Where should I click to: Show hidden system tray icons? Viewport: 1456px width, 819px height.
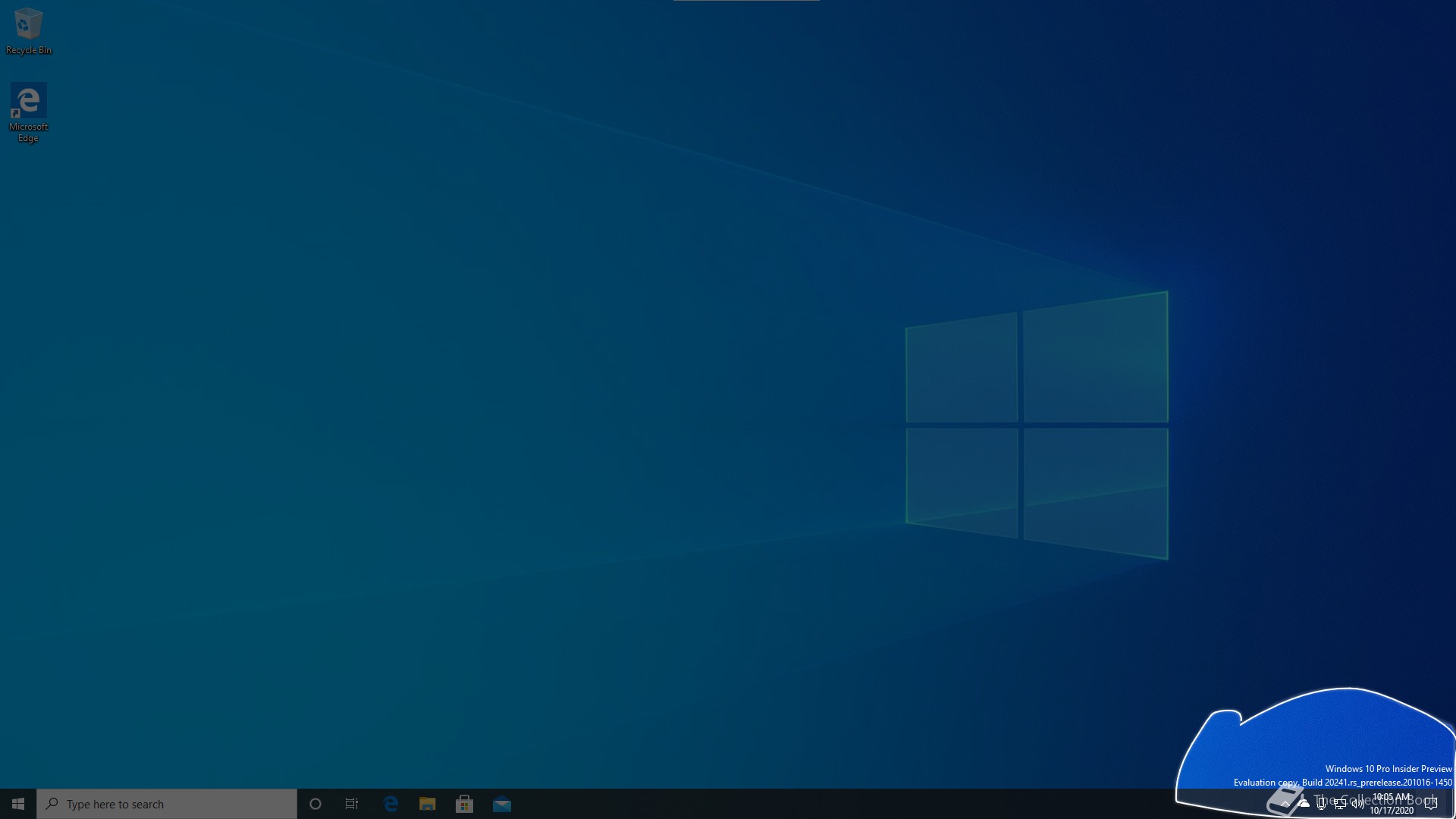coord(1285,804)
